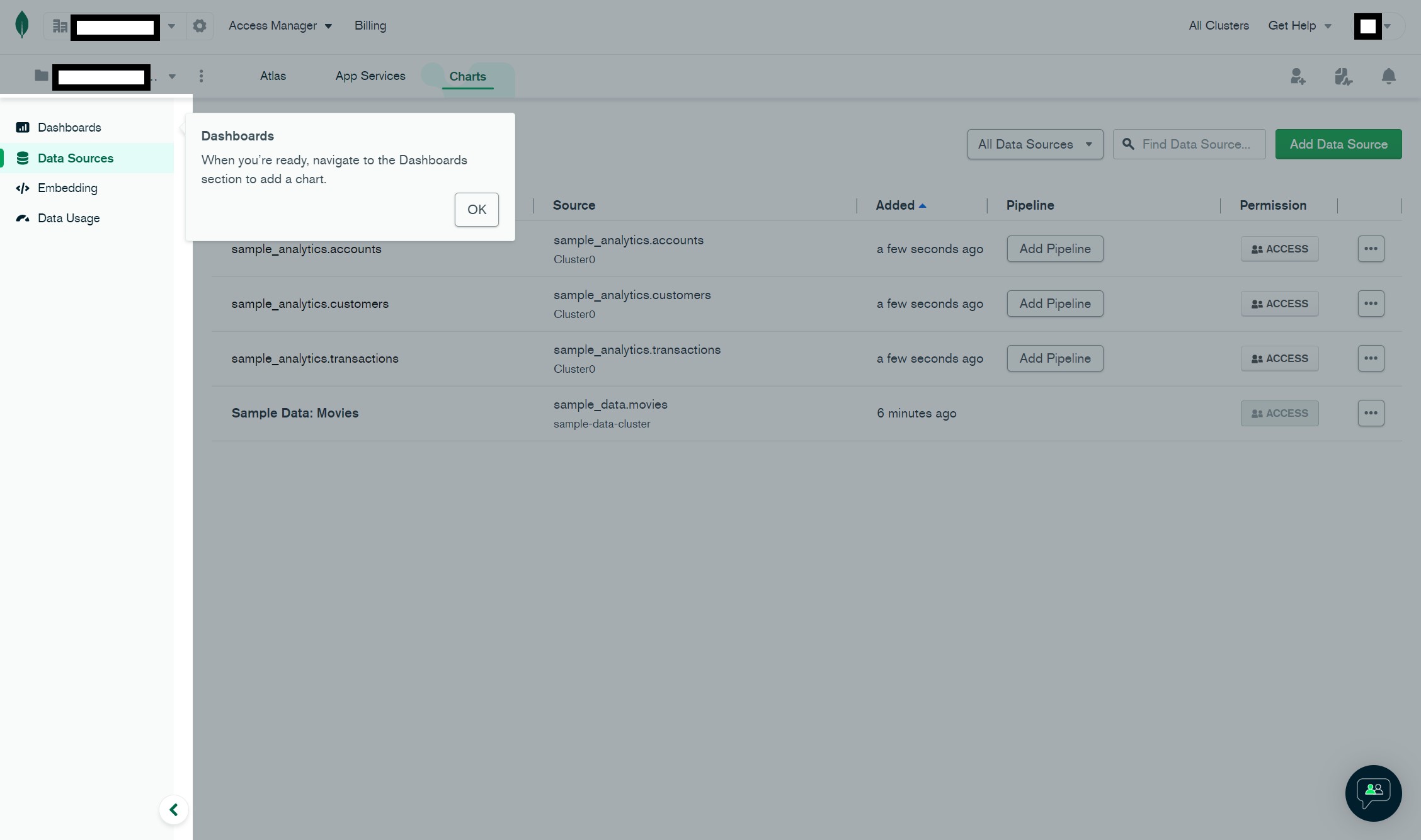Expand the organization selector dropdown arrow
Viewport: 1421px width, 840px height.
[x=171, y=26]
